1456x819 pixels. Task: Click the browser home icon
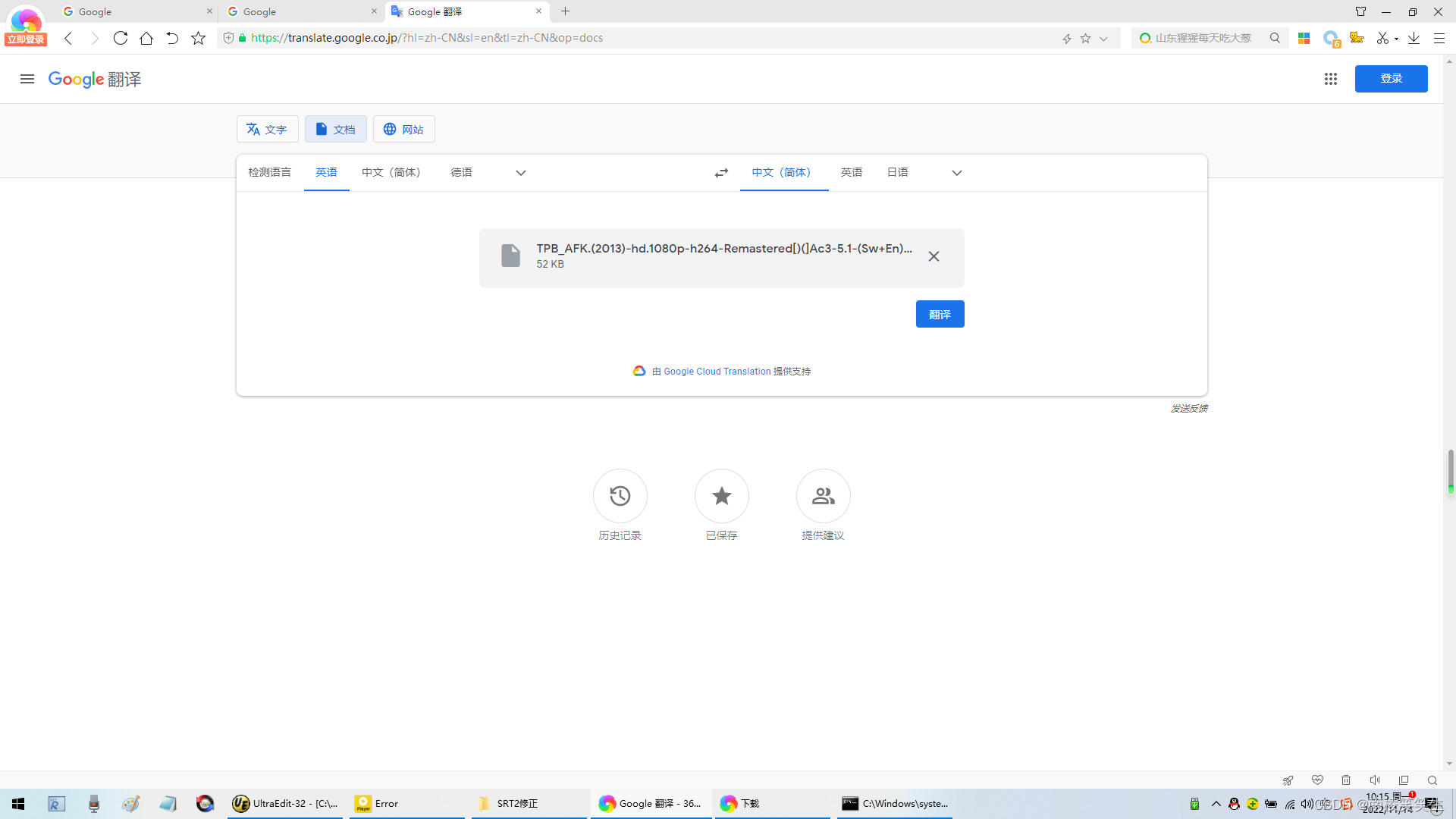146,38
